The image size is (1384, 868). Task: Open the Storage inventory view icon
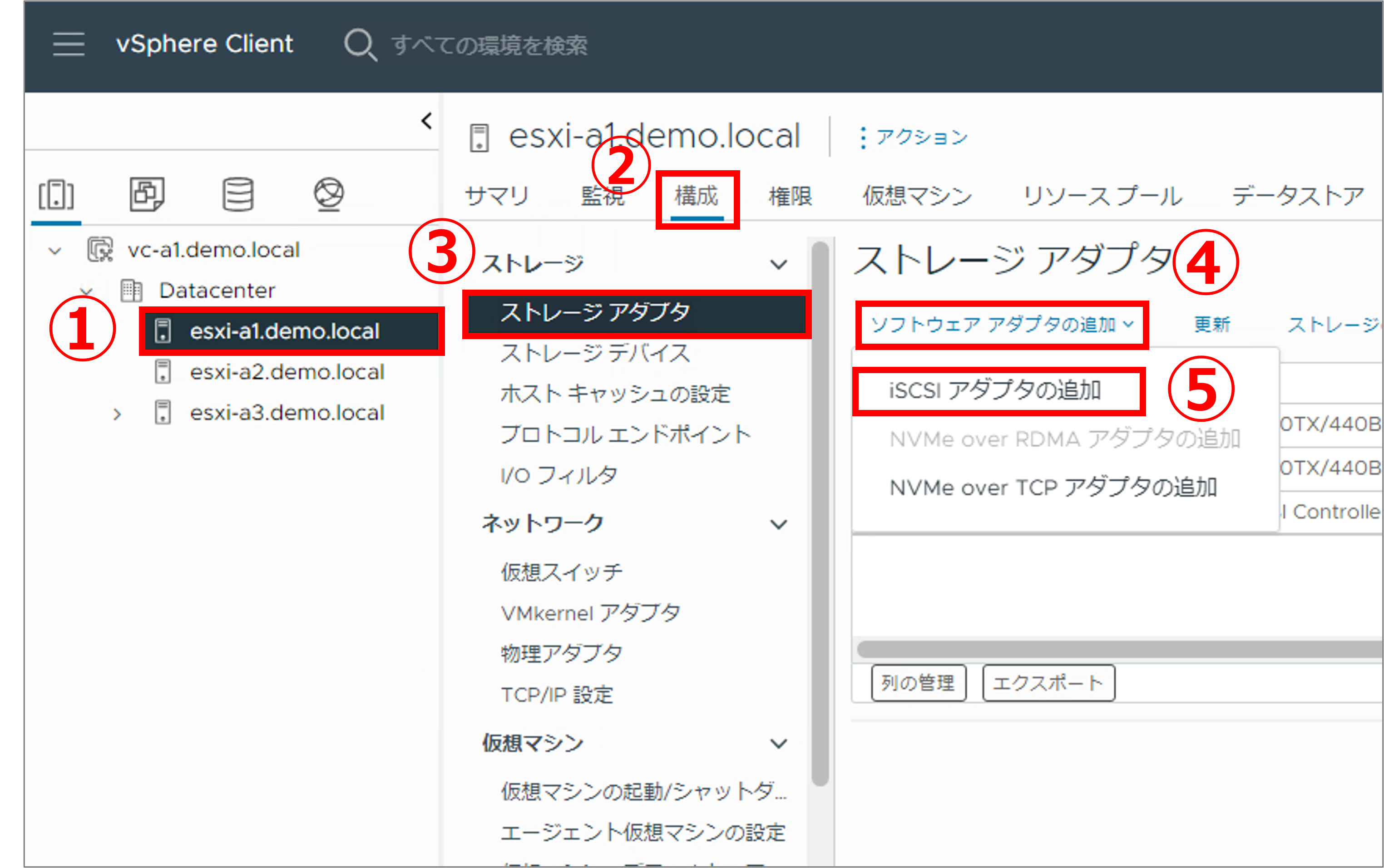(x=237, y=195)
